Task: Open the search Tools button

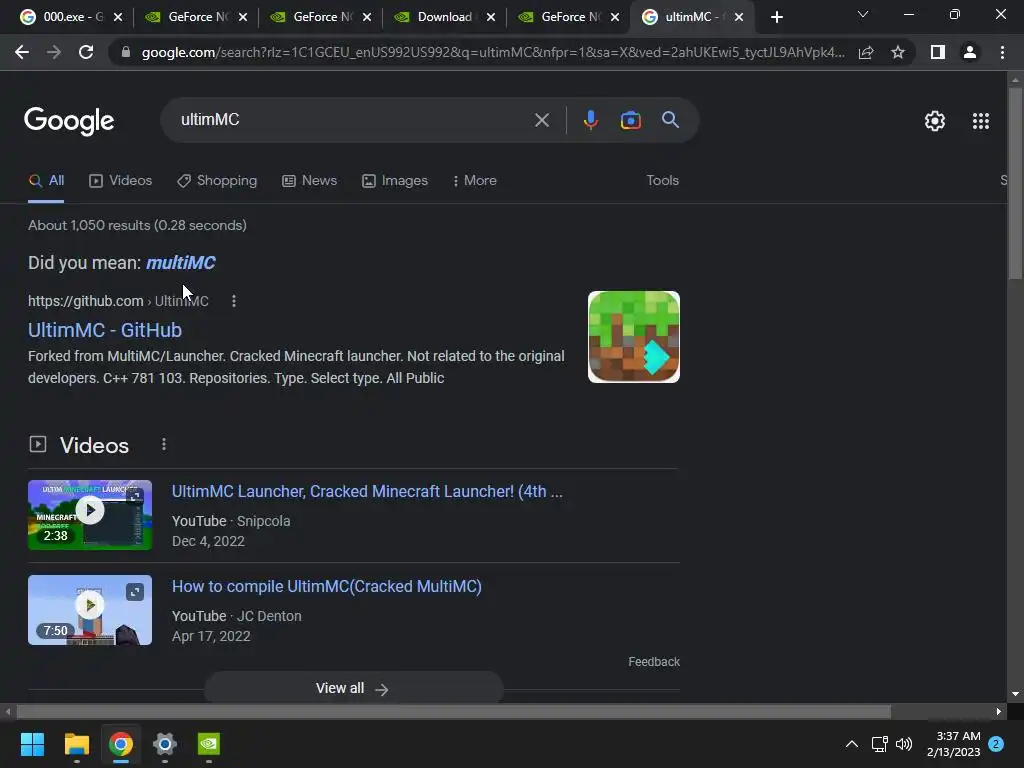Action: tap(662, 180)
